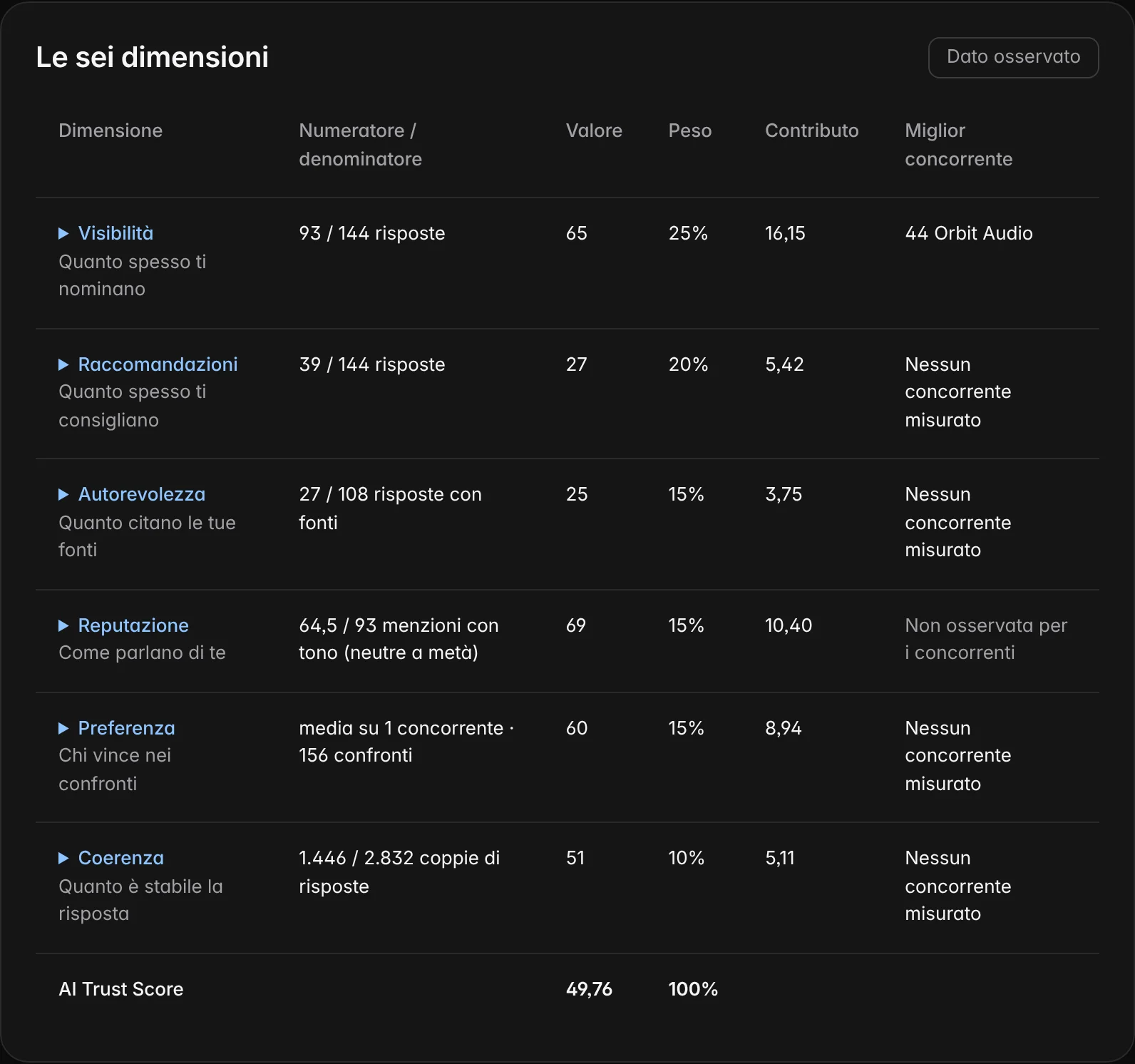Select the Coerenza value "51"

575,858
